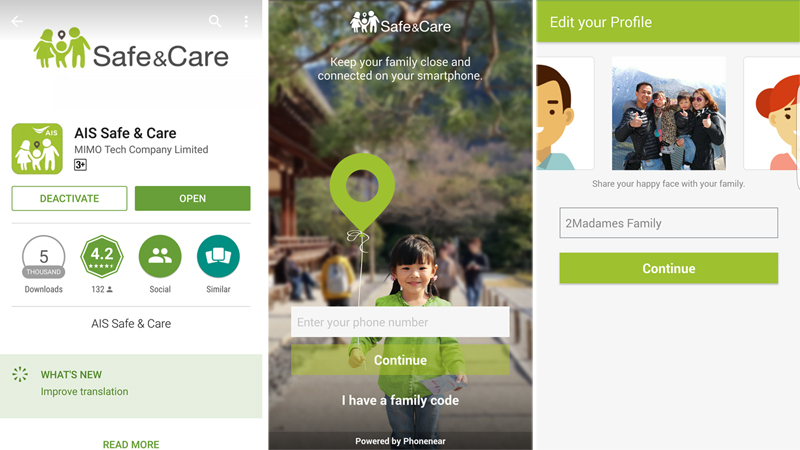The image size is (800, 450).
Task: Open the 4.2 star rating badge
Action: [102, 257]
